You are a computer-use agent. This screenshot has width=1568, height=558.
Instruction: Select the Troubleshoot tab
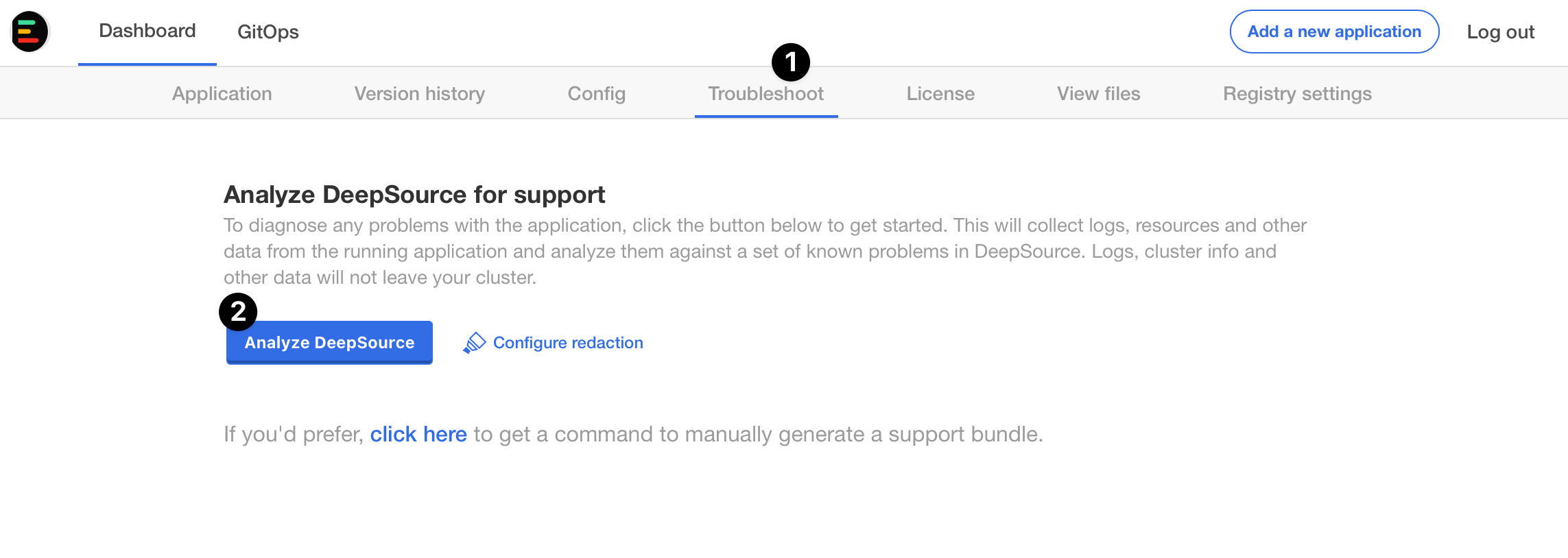[765, 94]
